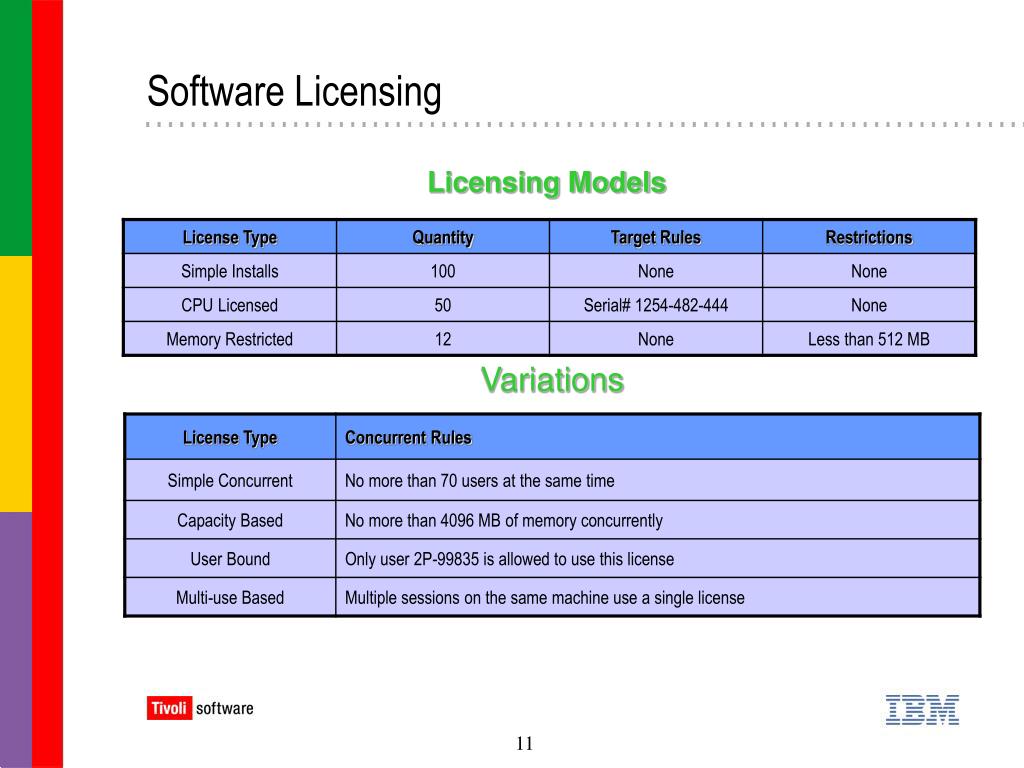This screenshot has width=1024, height=768.
Task: Click the Concurrent Rules header
Action: pyautogui.click(x=410, y=437)
